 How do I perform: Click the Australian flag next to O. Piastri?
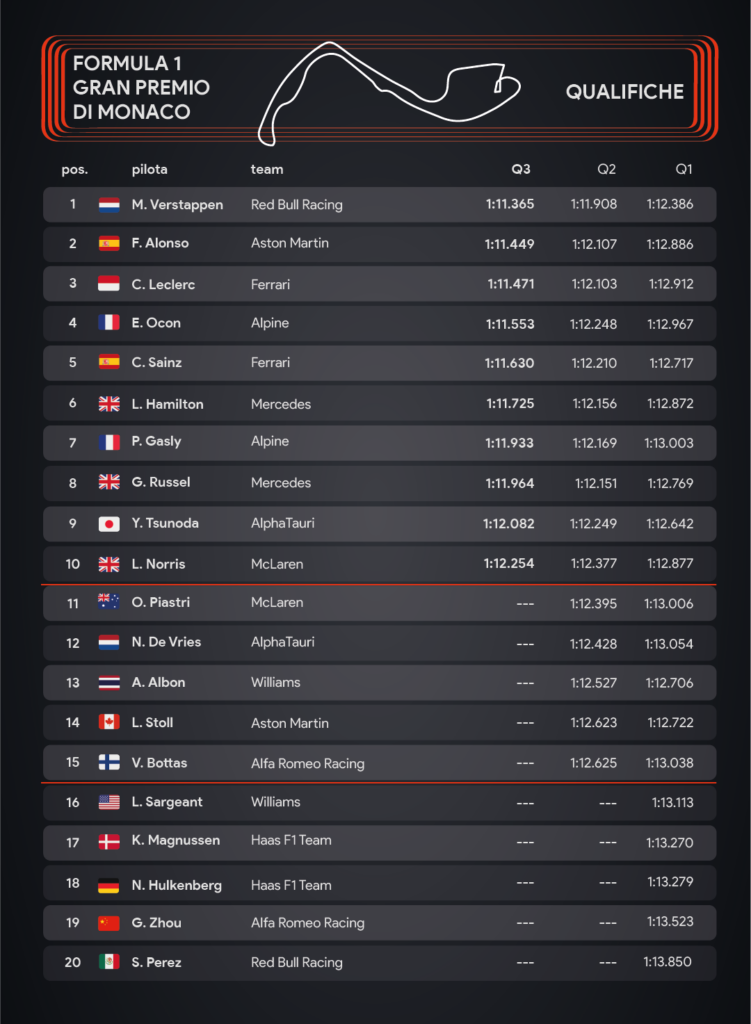pos(109,601)
